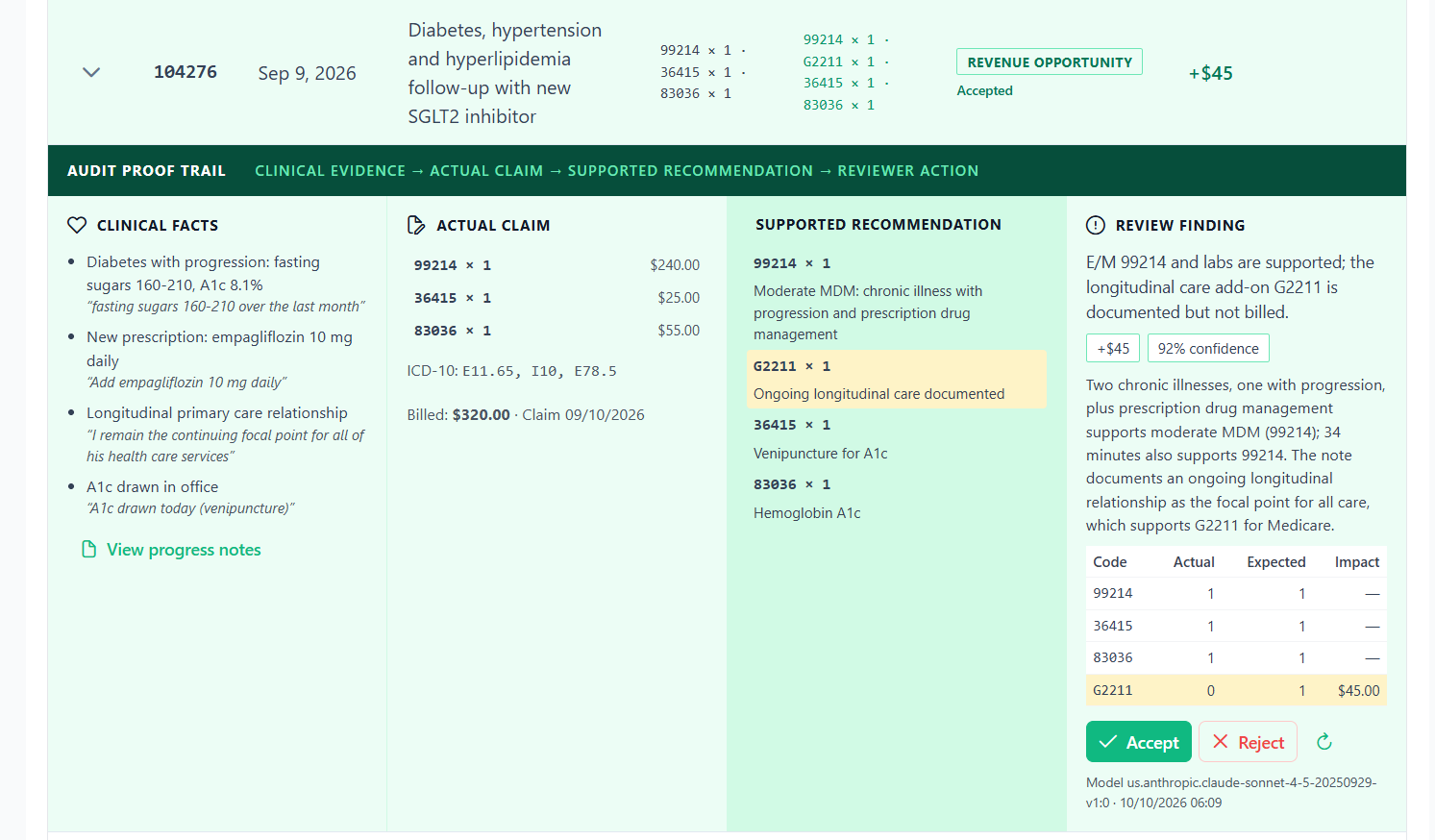The image size is (1435, 840).
Task: Click the Billed $320.00 claim line
Action: click(x=526, y=415)
